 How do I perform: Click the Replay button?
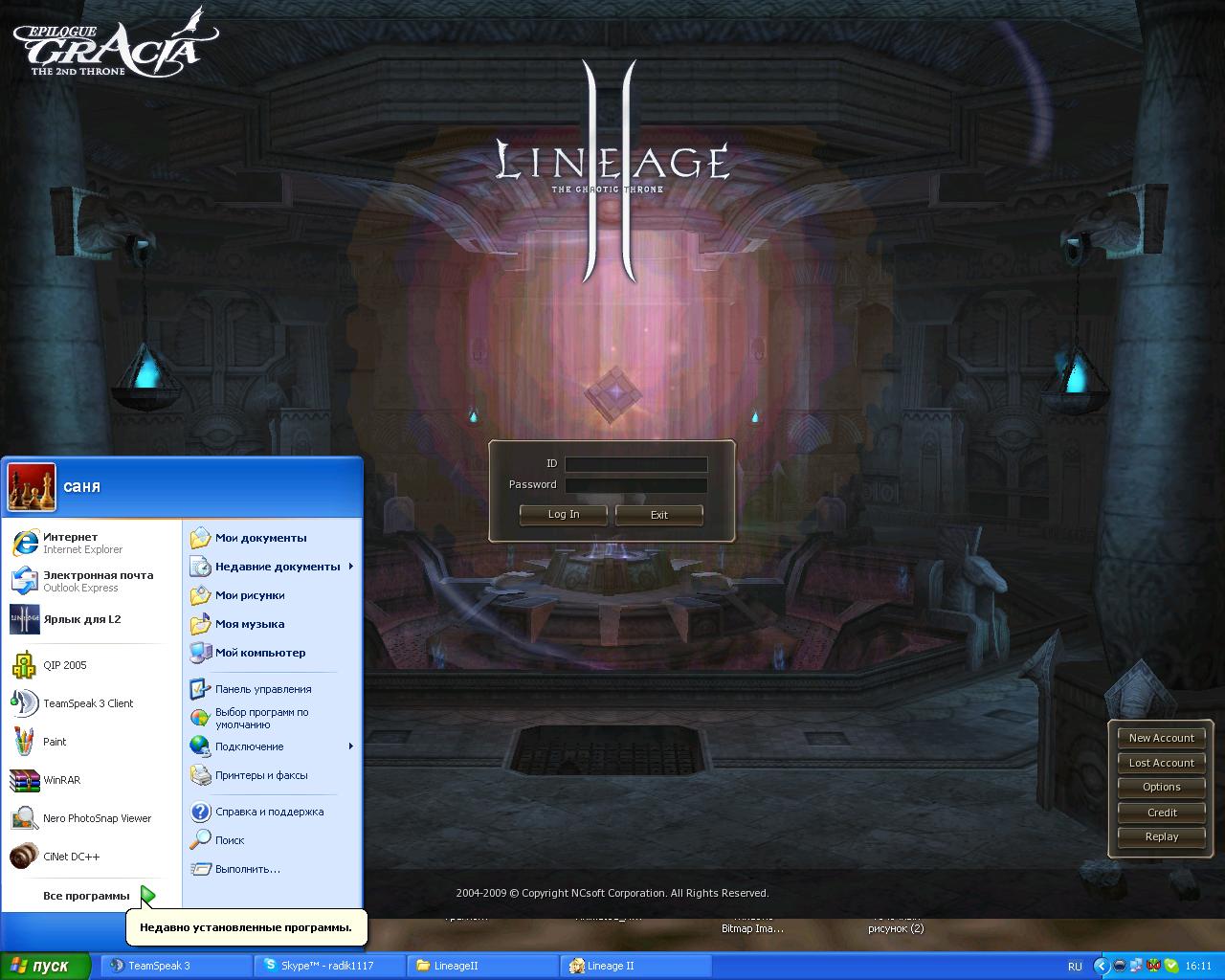coord(1161,836)
